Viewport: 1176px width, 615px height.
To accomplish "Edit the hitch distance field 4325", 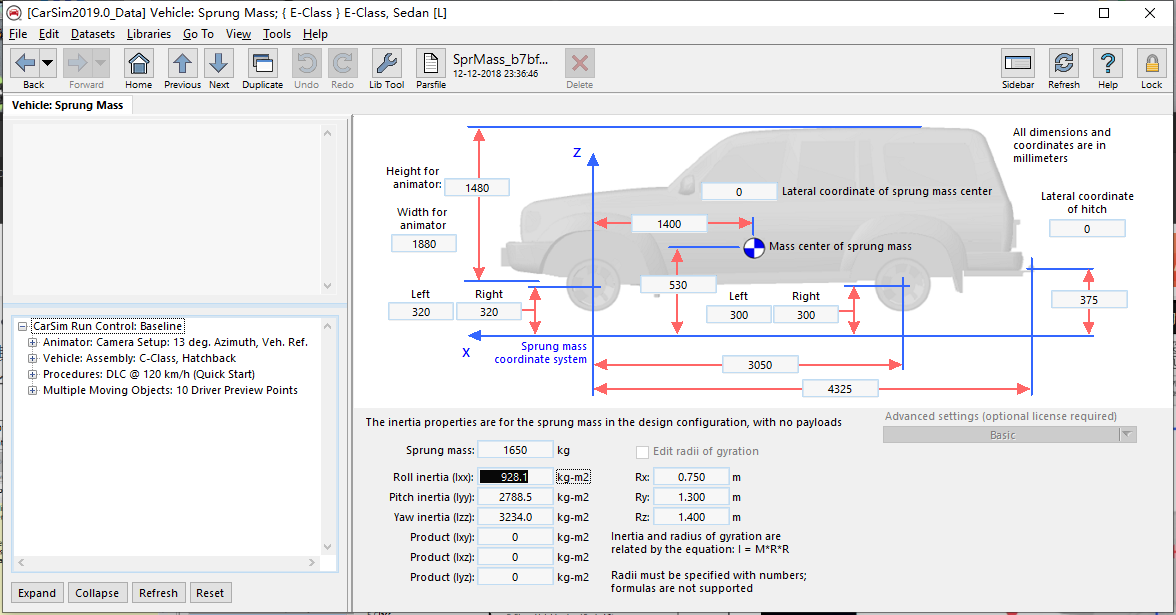I will (840, 388).
